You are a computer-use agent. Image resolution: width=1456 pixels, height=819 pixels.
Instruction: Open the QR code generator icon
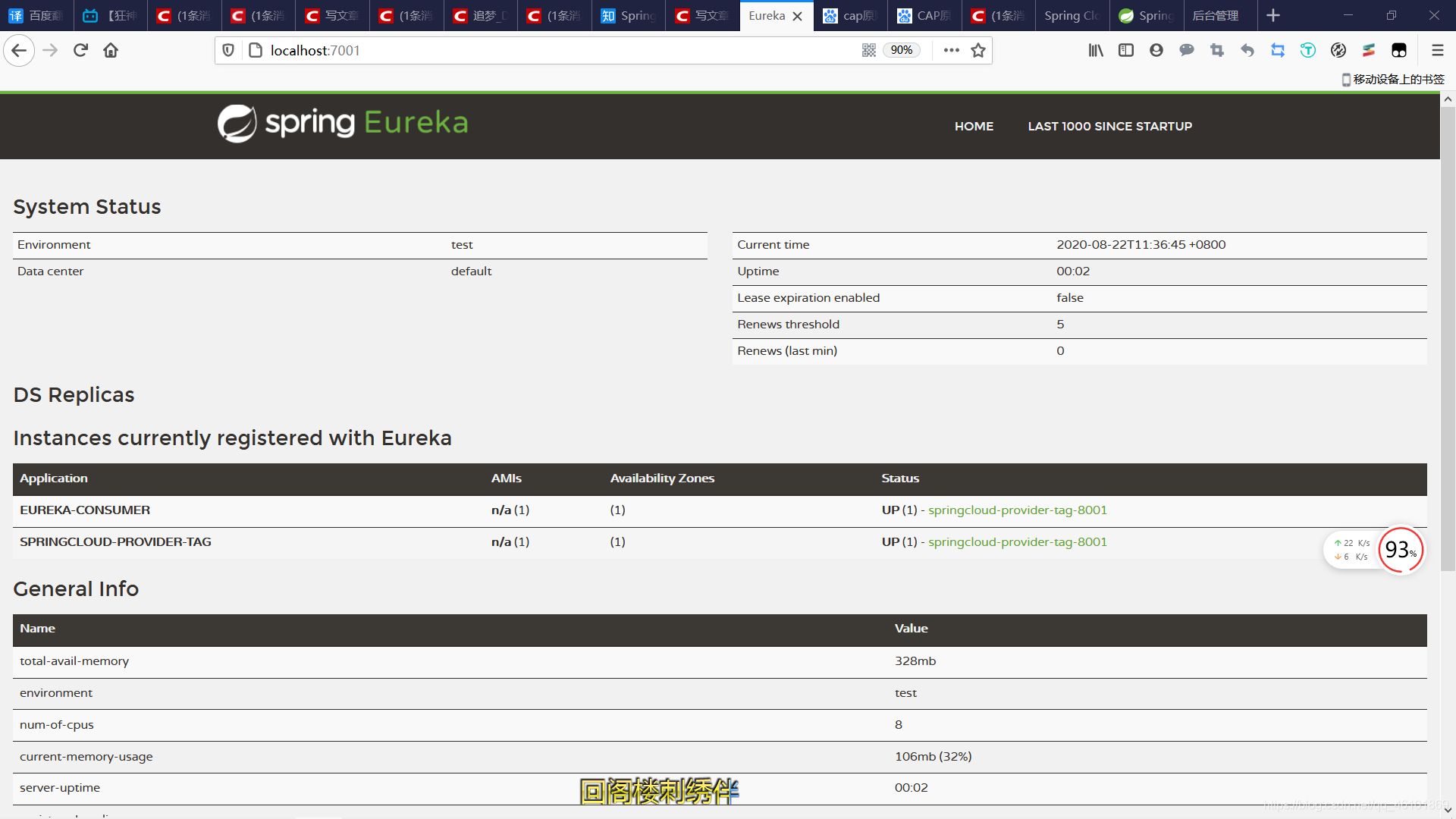869,50
